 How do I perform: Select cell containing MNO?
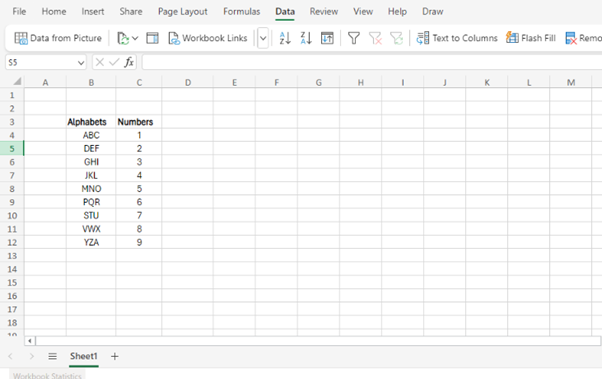[91, 189]
